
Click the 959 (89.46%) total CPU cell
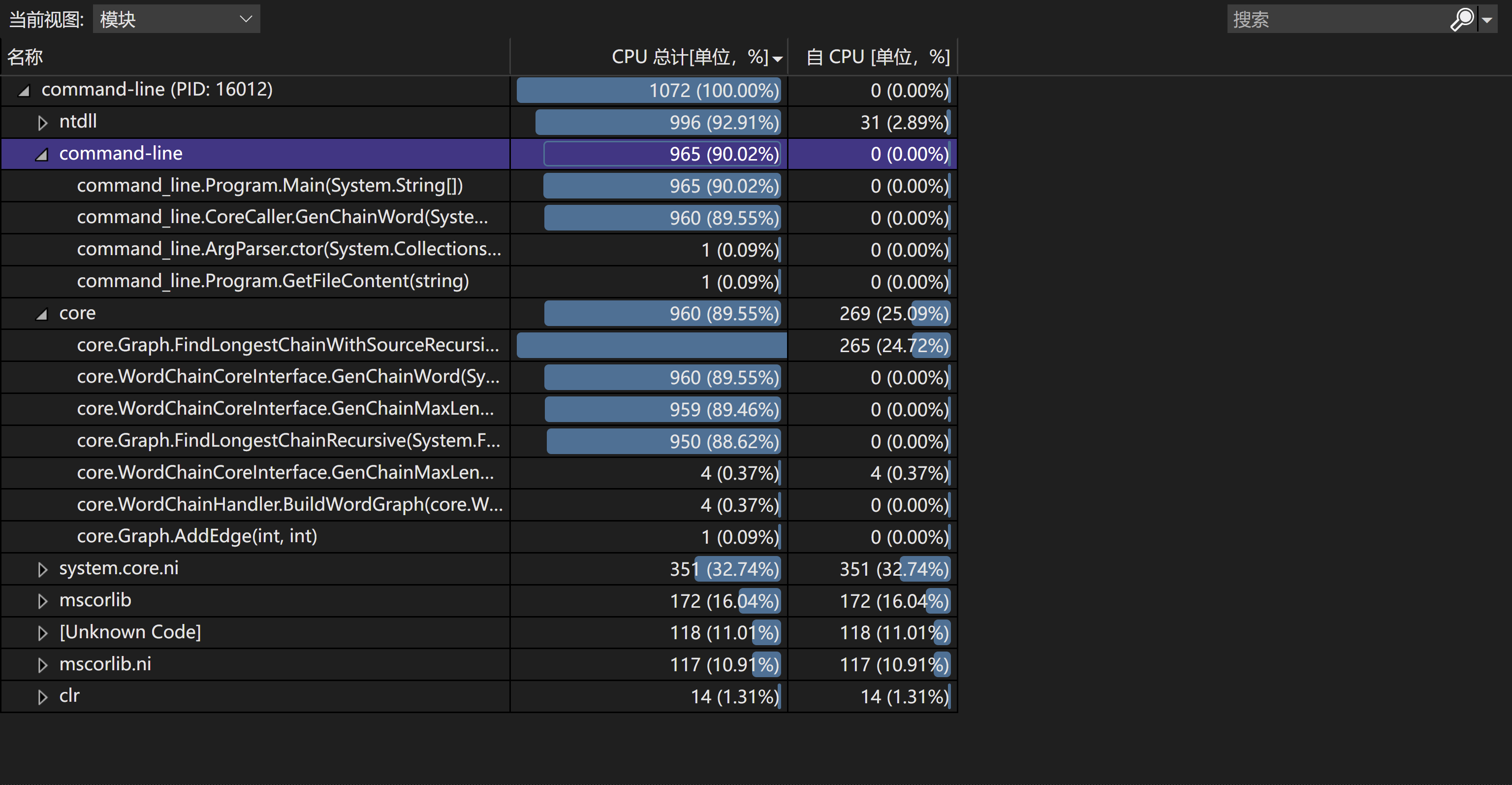(649, 409)
